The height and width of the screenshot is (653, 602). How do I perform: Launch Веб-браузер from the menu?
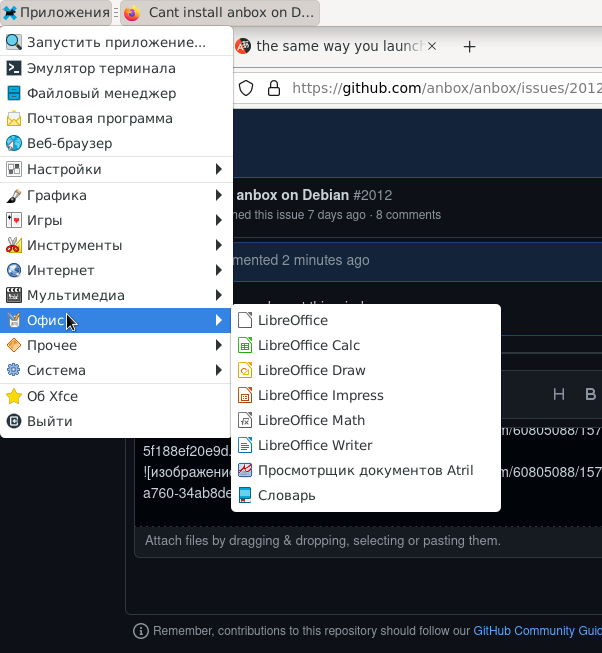click(116, 143)
